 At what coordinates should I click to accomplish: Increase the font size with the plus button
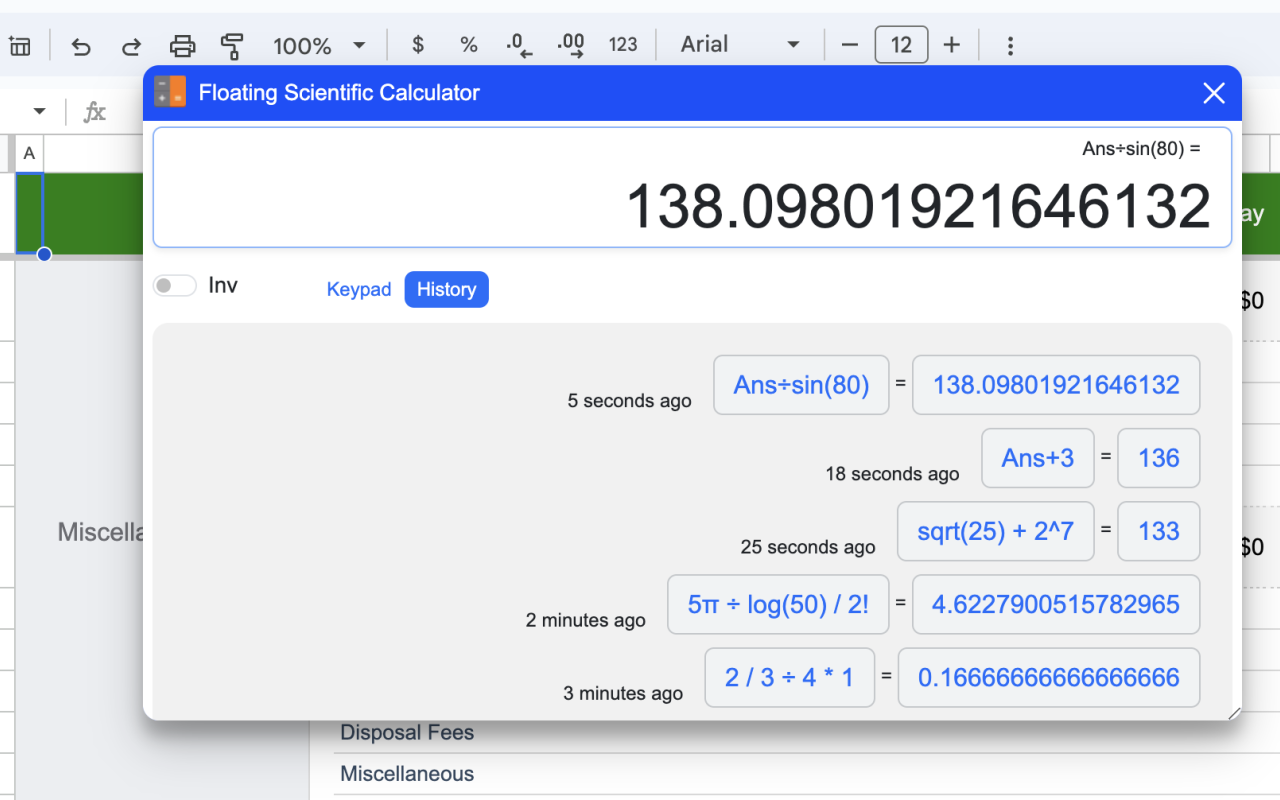coord(952,45)
